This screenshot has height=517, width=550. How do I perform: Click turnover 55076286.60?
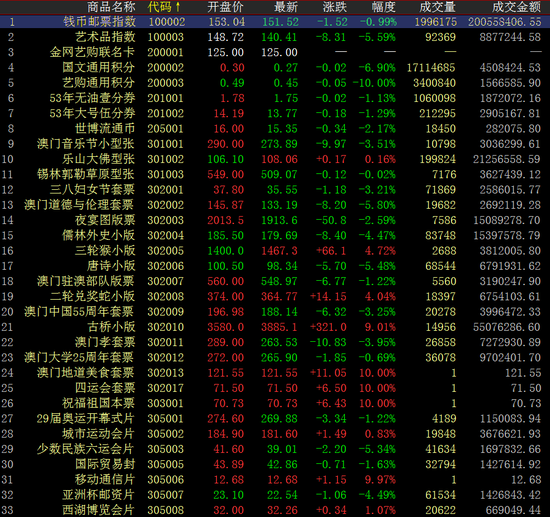click(x=507, y=327)
